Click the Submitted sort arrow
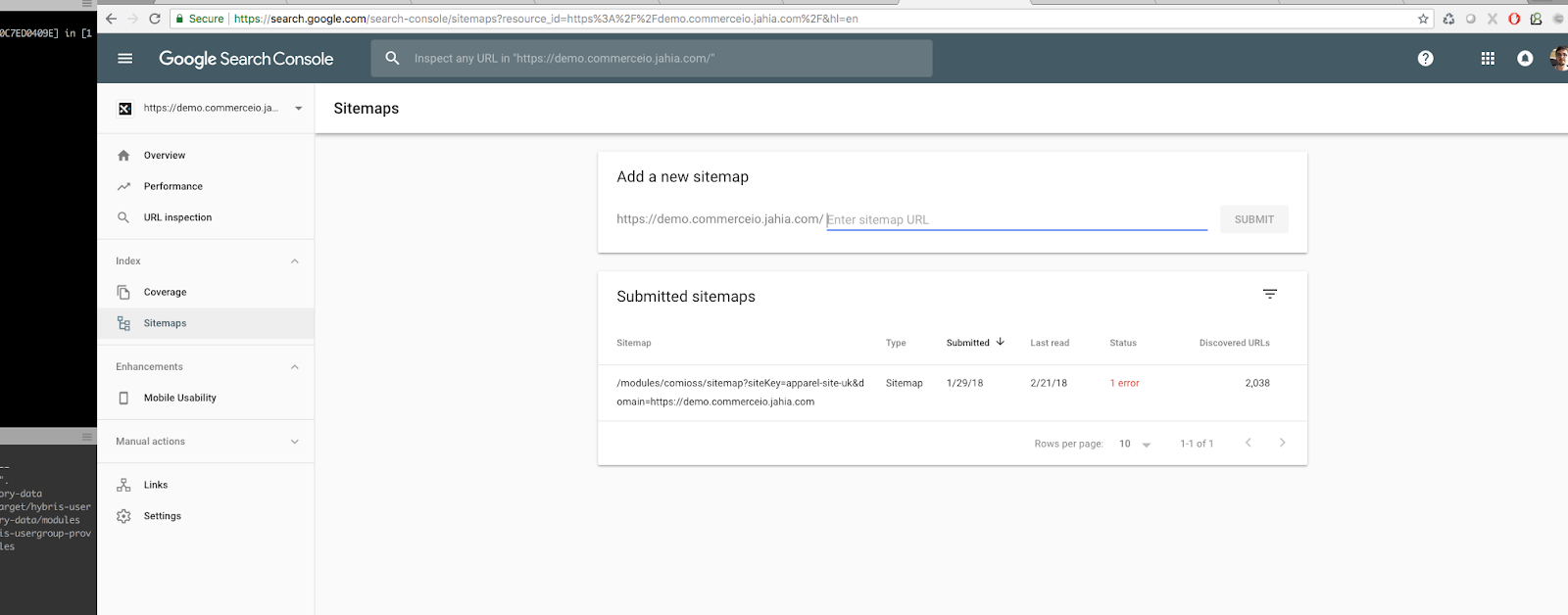This screenshot has height=615, width=1568. tap(1001, 342)
